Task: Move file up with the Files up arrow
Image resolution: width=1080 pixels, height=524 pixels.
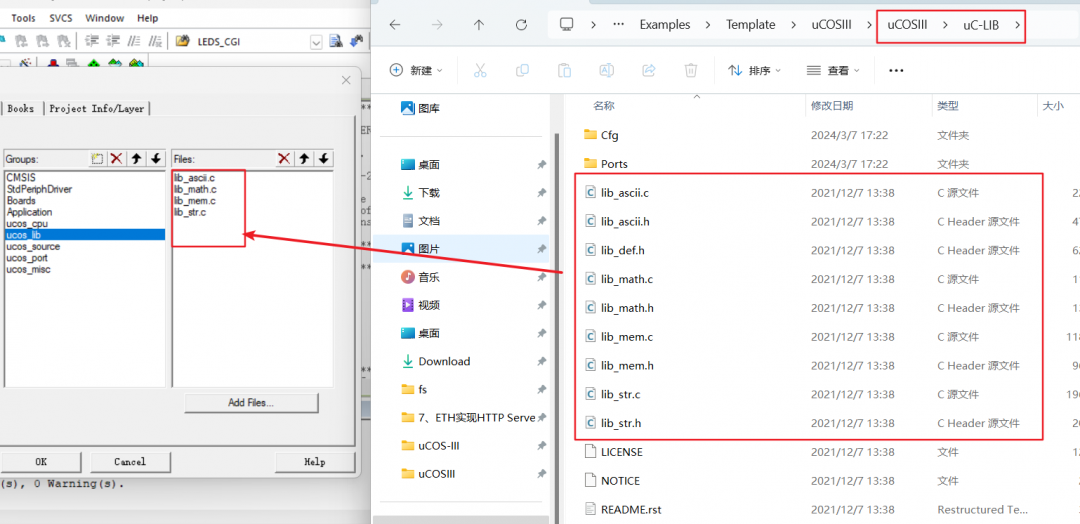Action: click(304, 158)
